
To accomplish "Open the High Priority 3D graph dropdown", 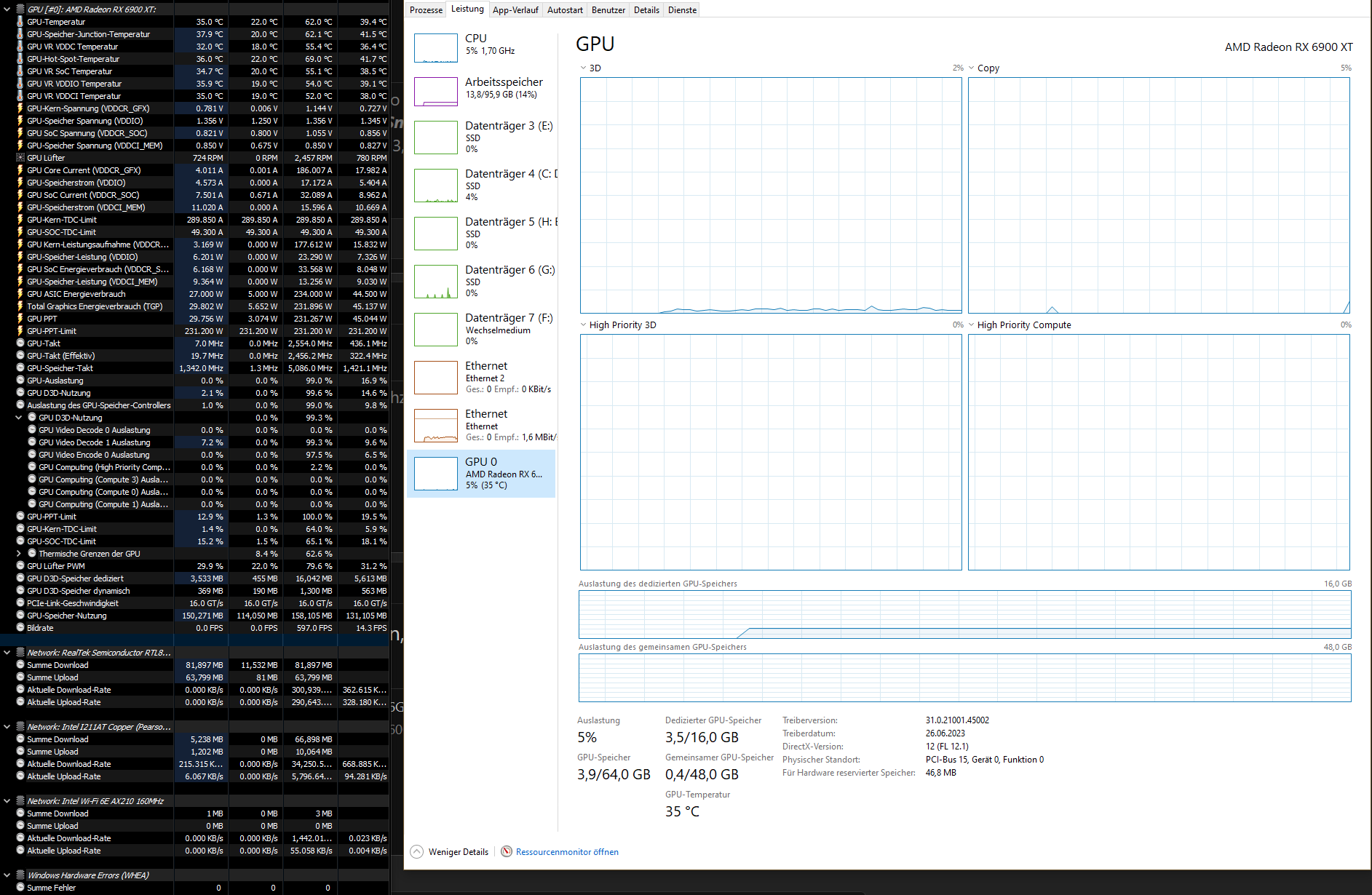I will 583,325.
